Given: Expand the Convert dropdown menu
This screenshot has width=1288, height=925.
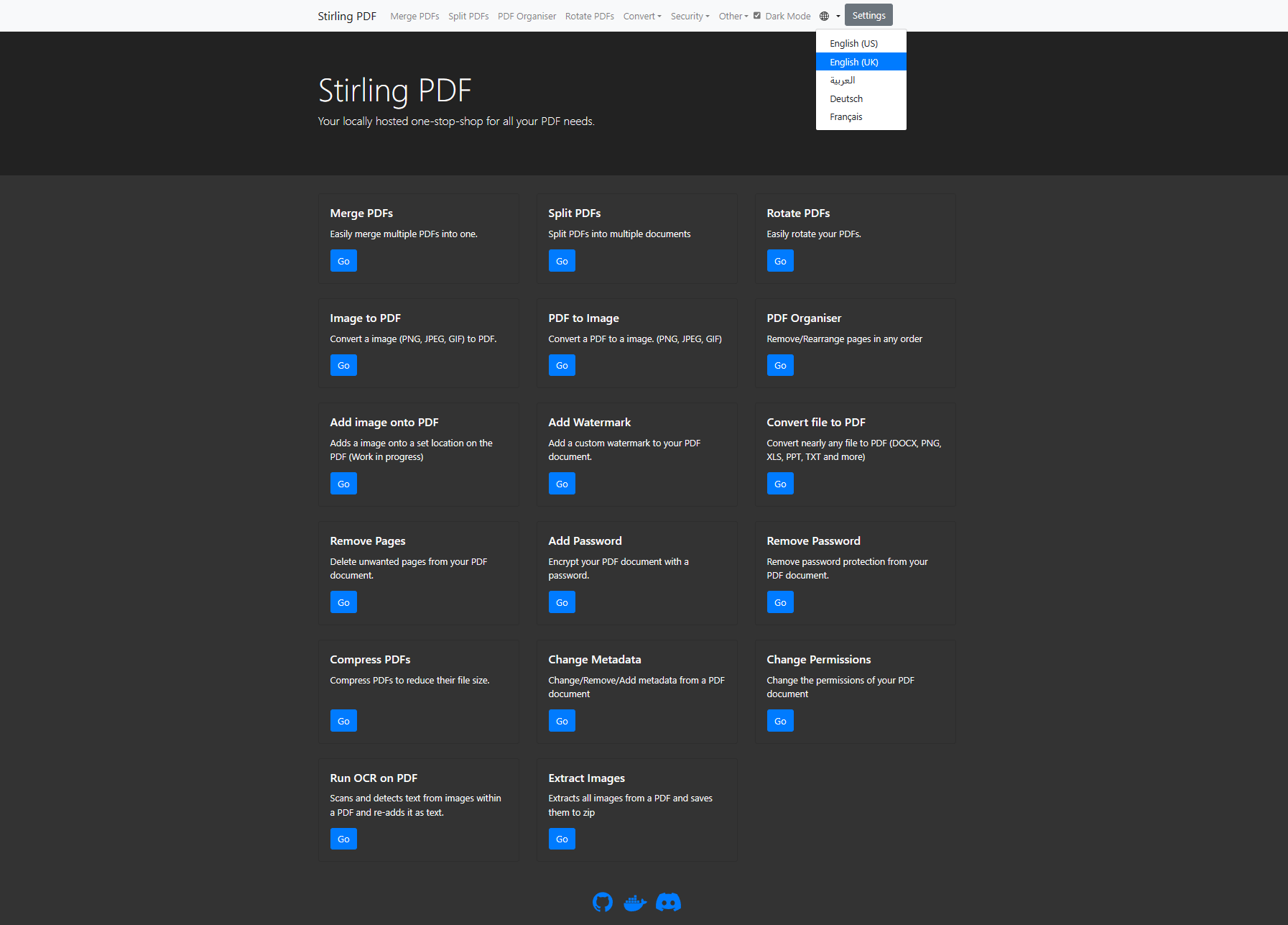Looking at the screenshot, I should tap(641, 16).
